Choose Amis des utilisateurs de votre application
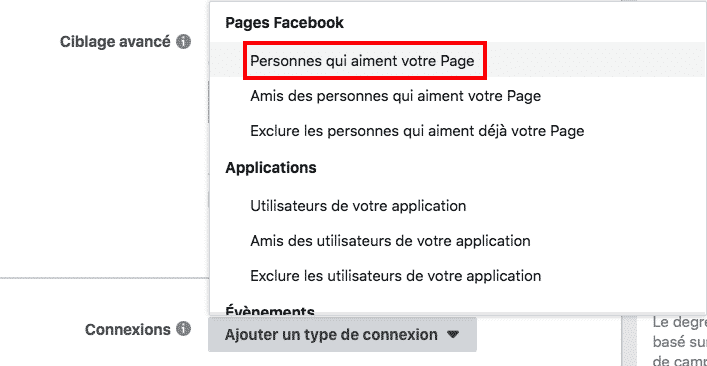707x366 pixels. [x=457, y=241]
